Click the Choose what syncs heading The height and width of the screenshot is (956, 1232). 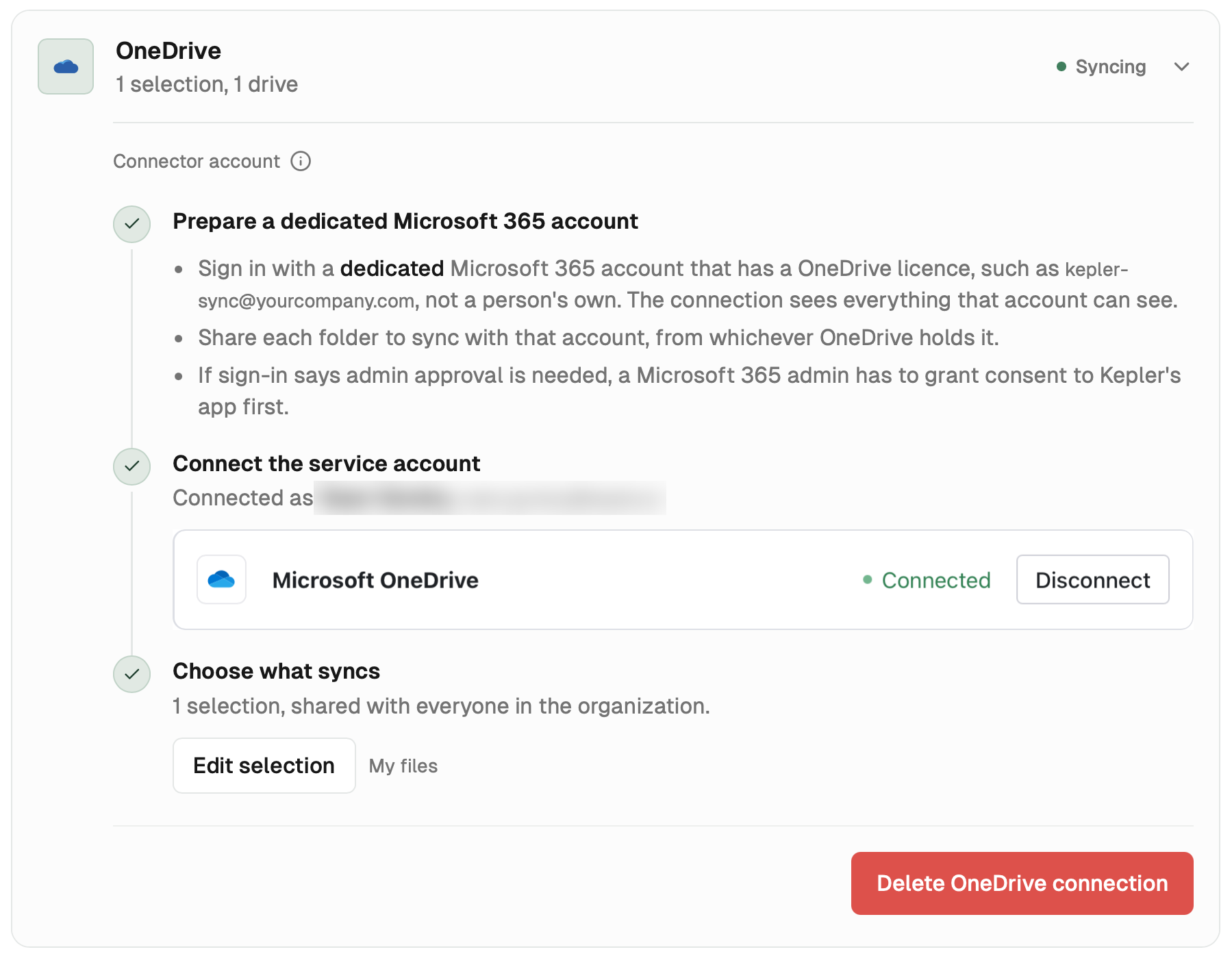click(276, 671)
